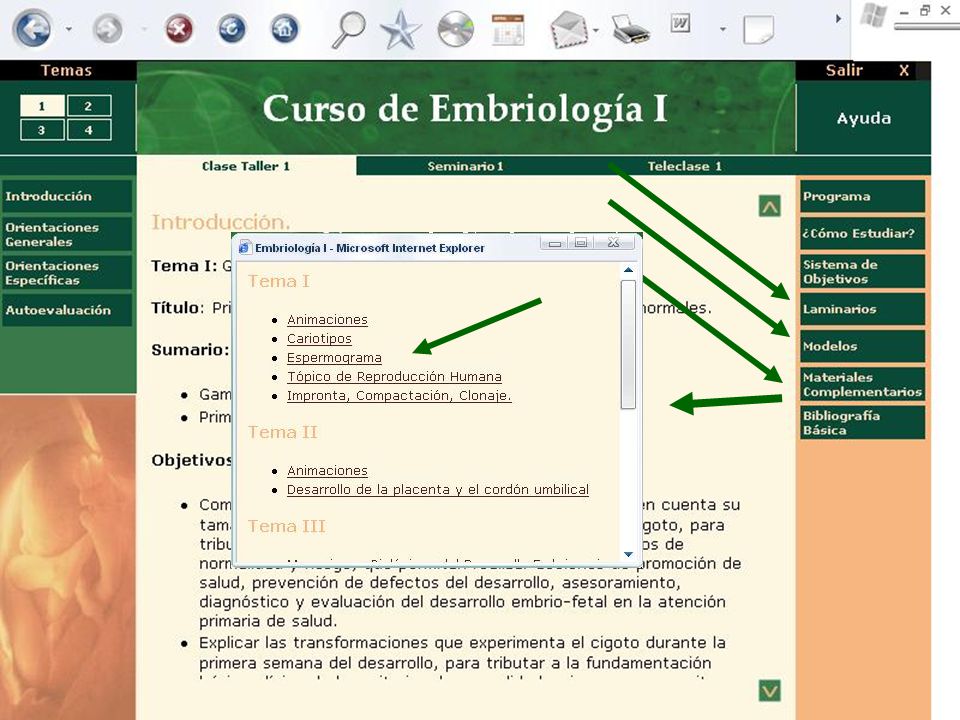Open the Mail envelope icon

pos(569,29)
